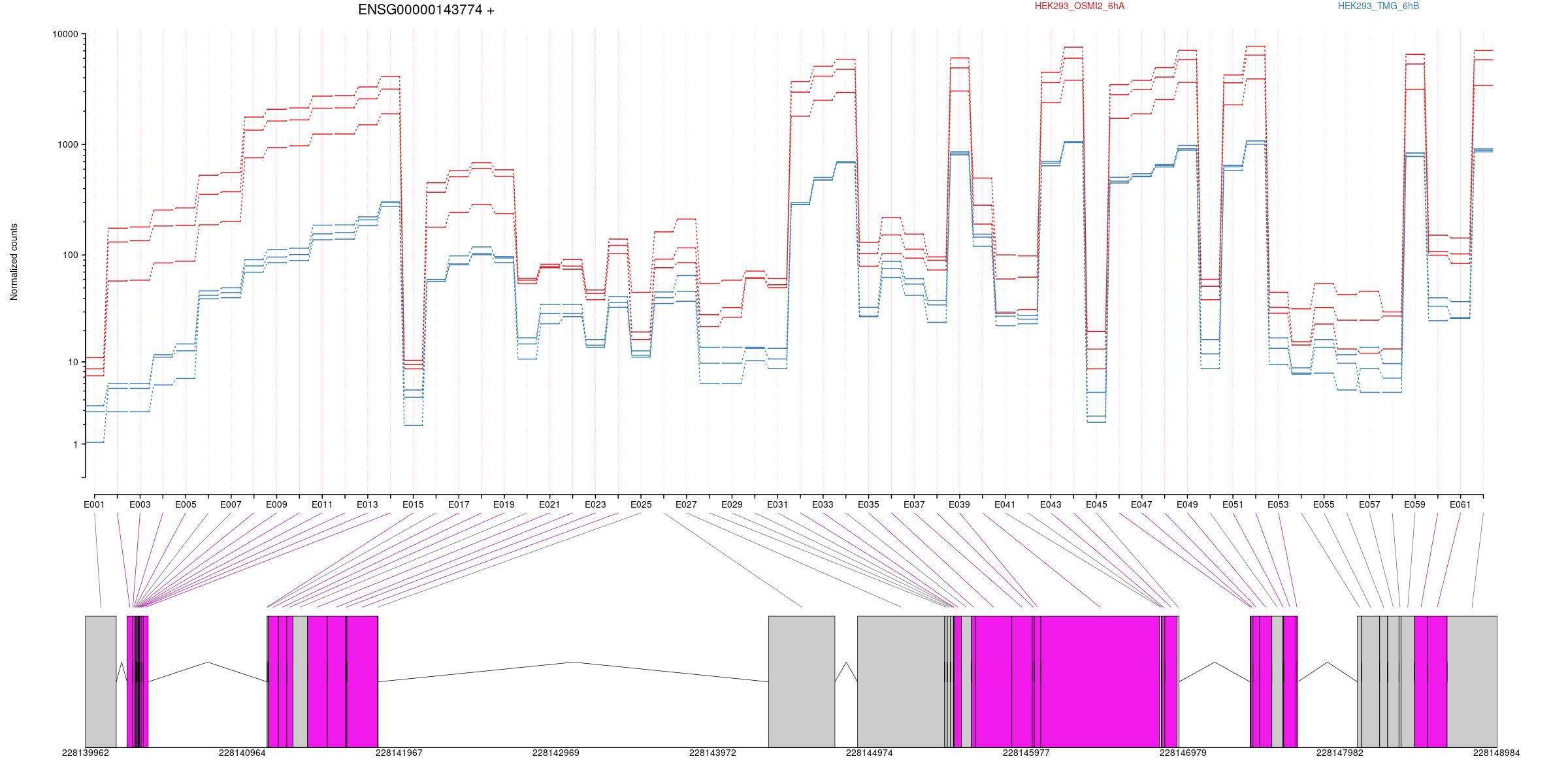1568x784 pixels.
Task: Click exon label E013
Action: 367,504
